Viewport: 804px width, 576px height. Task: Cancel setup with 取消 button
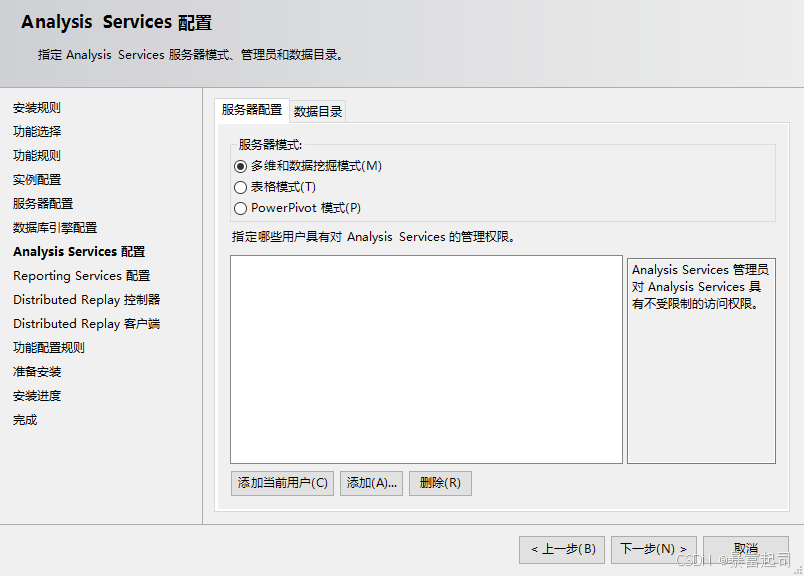pos(745,549)
